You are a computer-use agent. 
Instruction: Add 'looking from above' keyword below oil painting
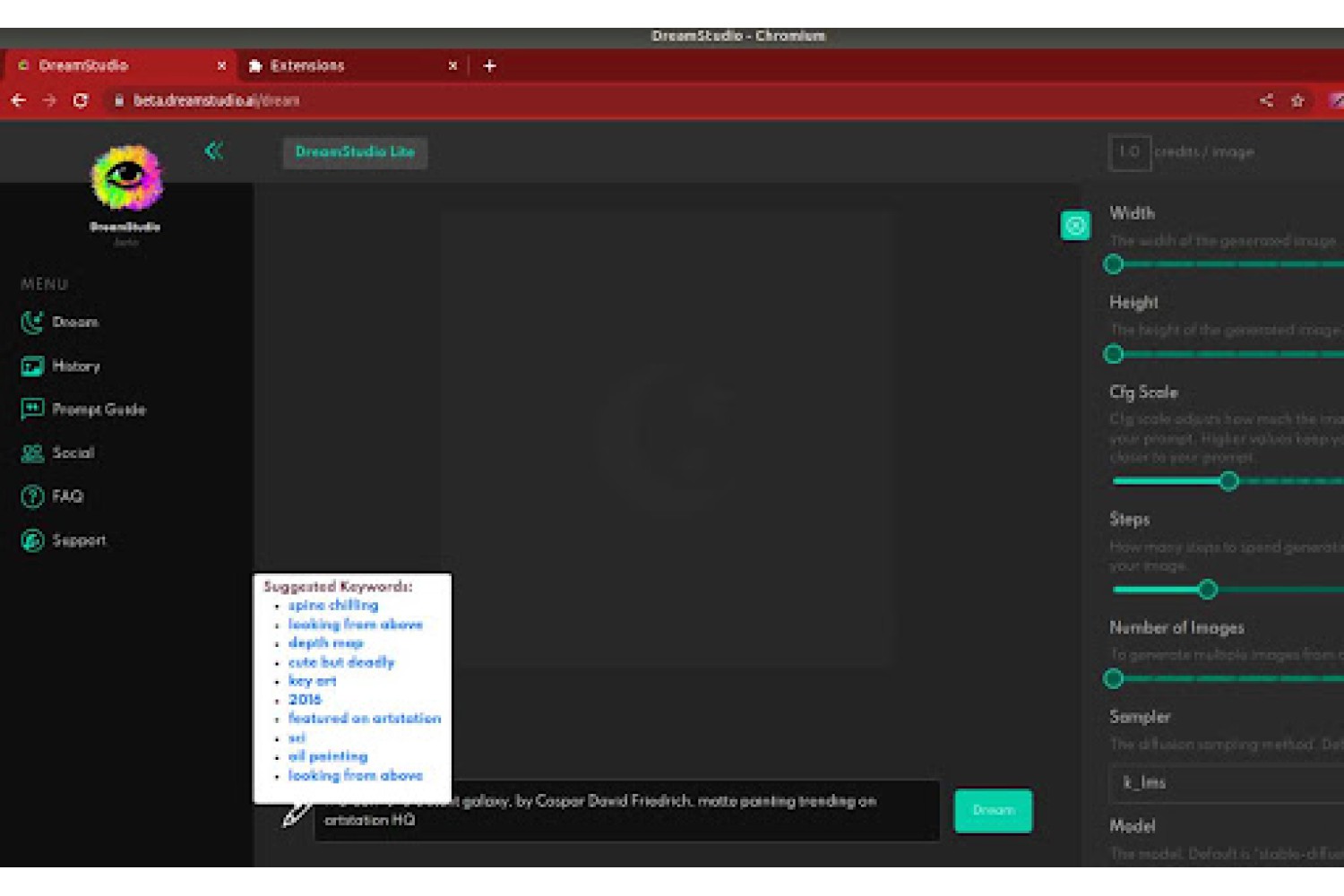point(355,775)
